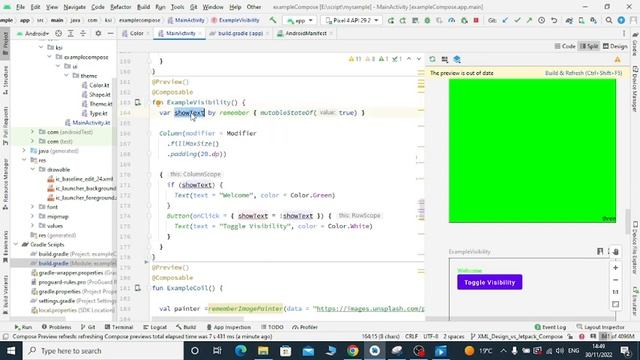Open Chrome from the Windows taskbar
640x360 pixels.
point(352,351)
